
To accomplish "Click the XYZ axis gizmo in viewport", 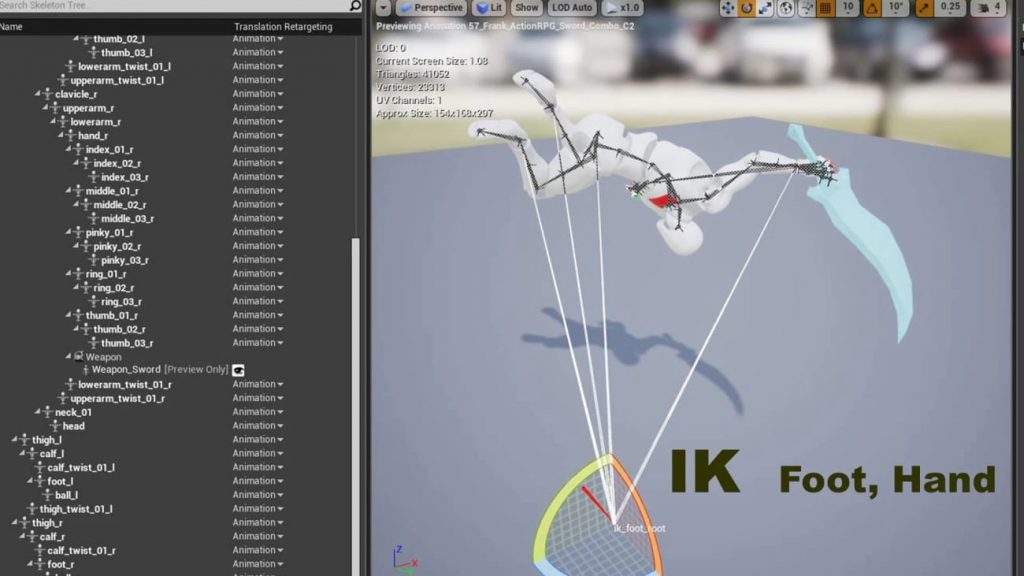I will 404,560.
